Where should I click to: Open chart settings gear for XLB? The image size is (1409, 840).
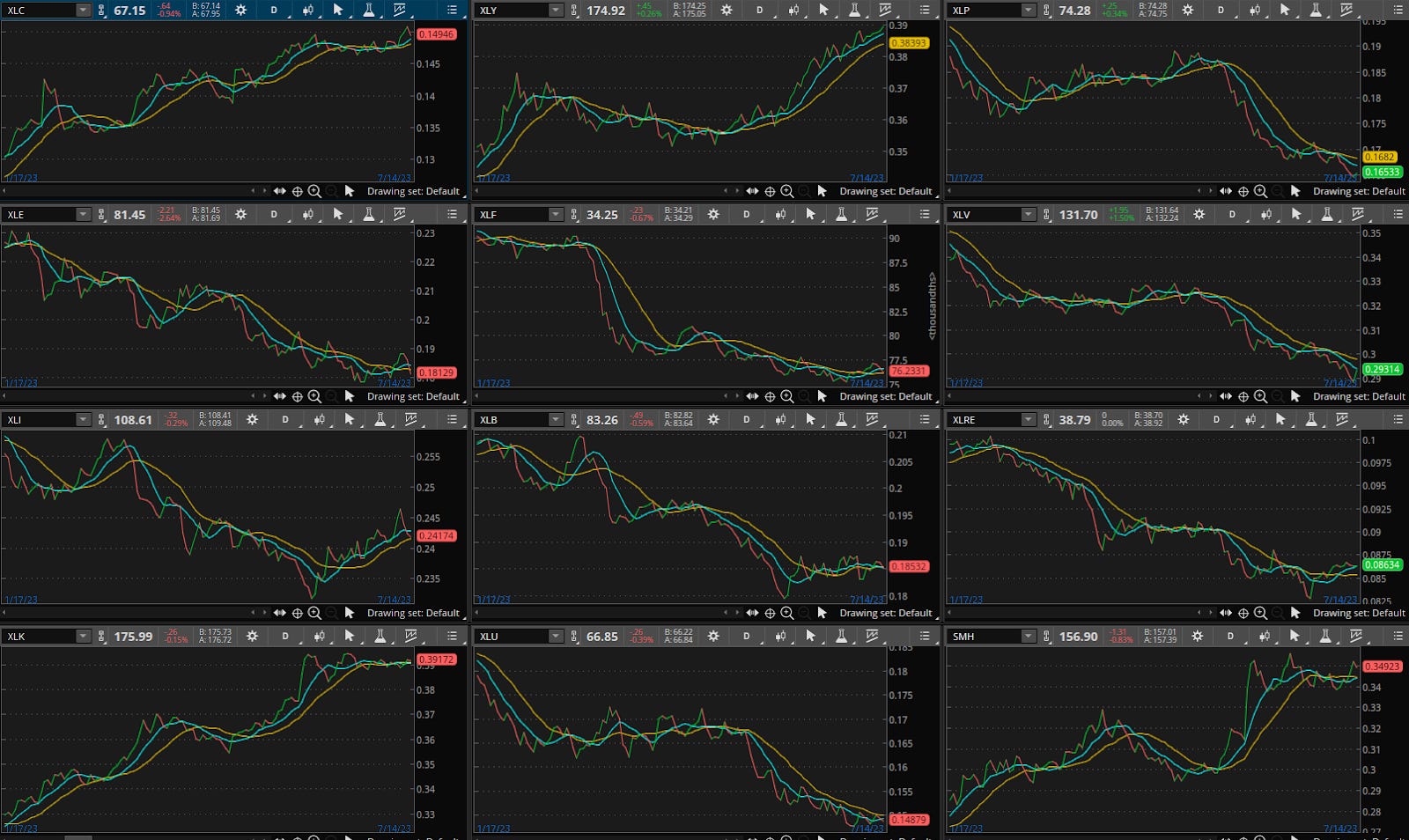coord(713,420)
